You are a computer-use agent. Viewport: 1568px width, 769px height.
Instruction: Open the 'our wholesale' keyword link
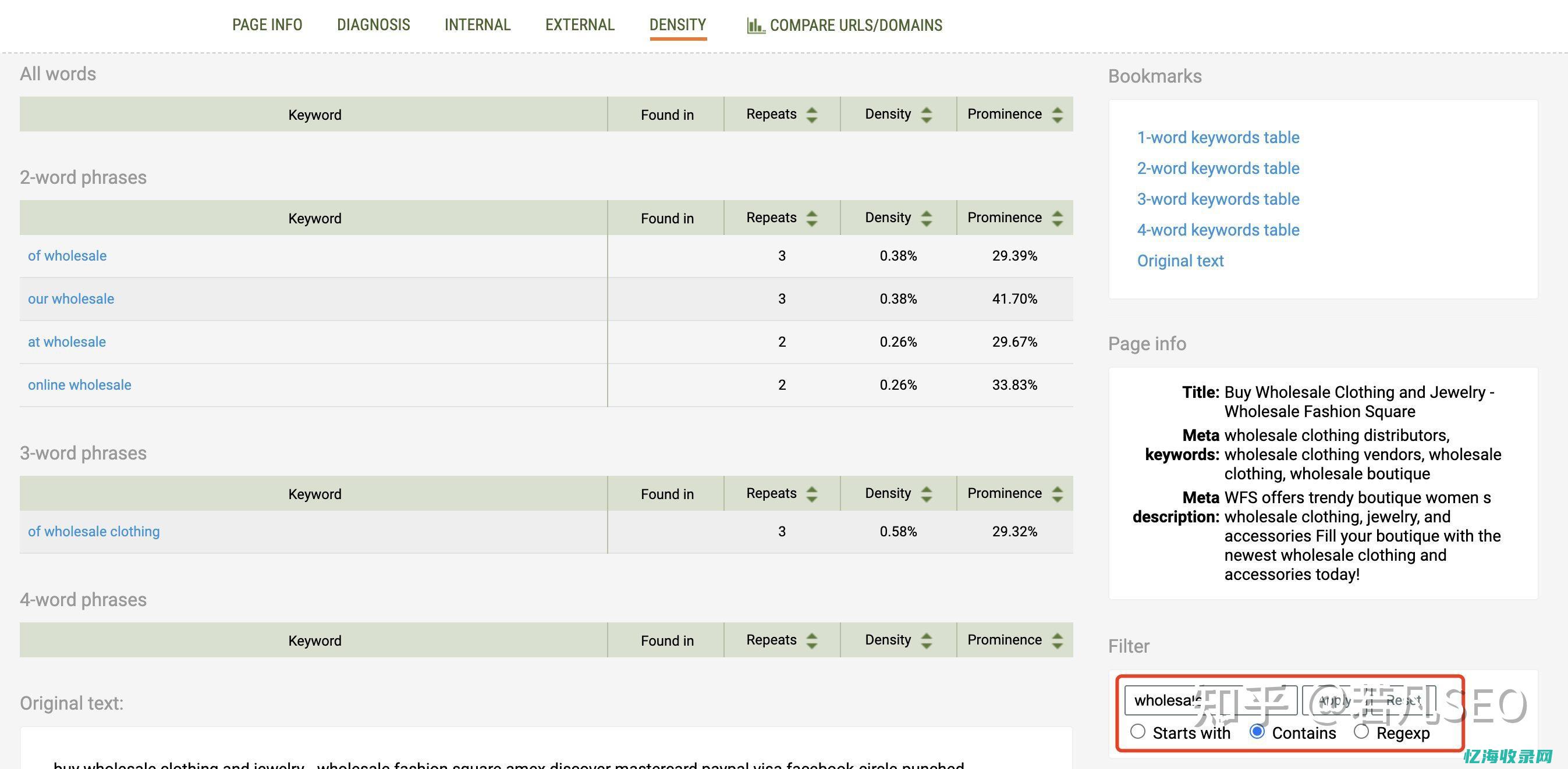[x=70, y=299]
